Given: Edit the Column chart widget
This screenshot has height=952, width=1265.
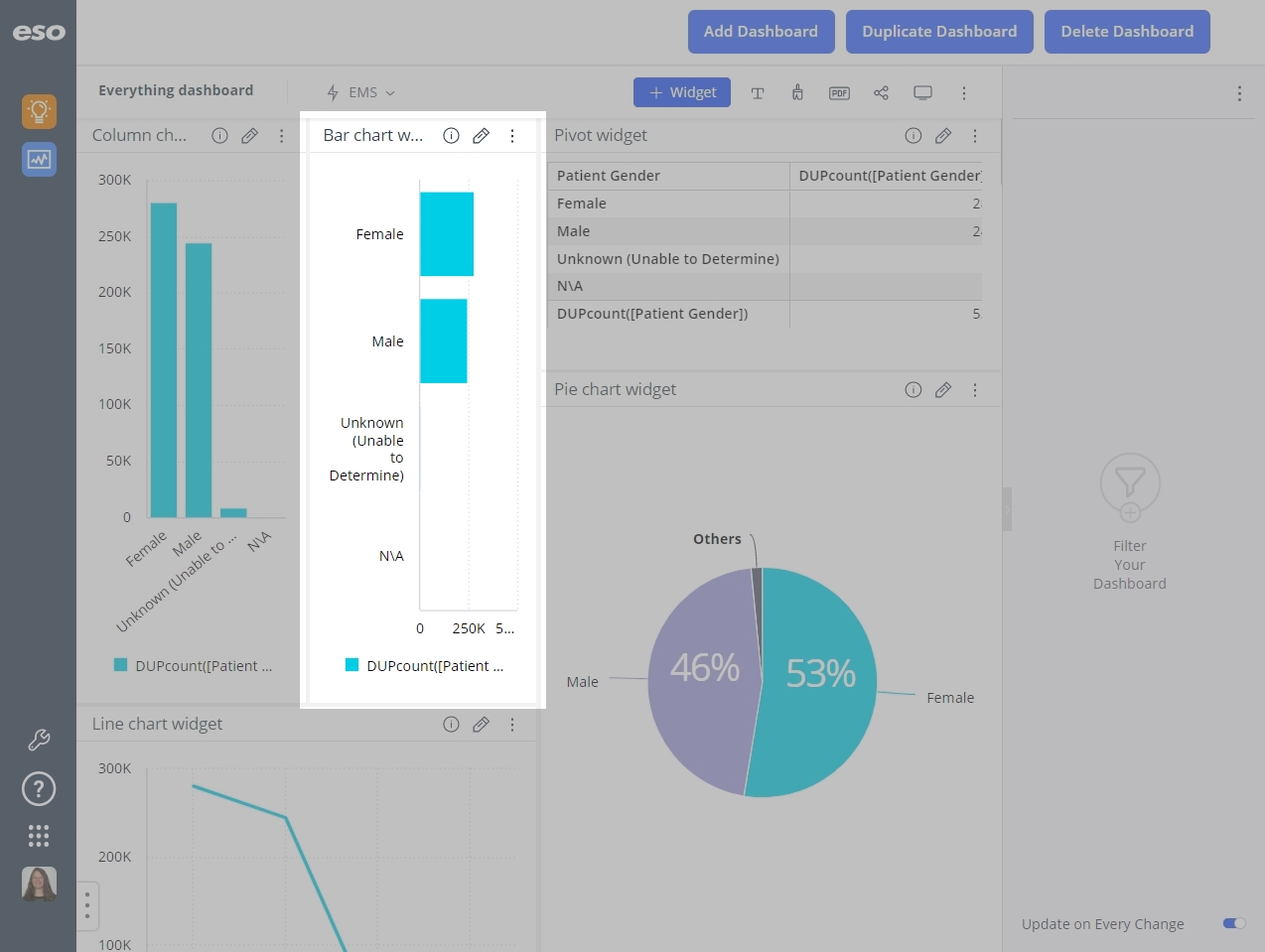Looking at the screenshot, I should pos(250,136).
